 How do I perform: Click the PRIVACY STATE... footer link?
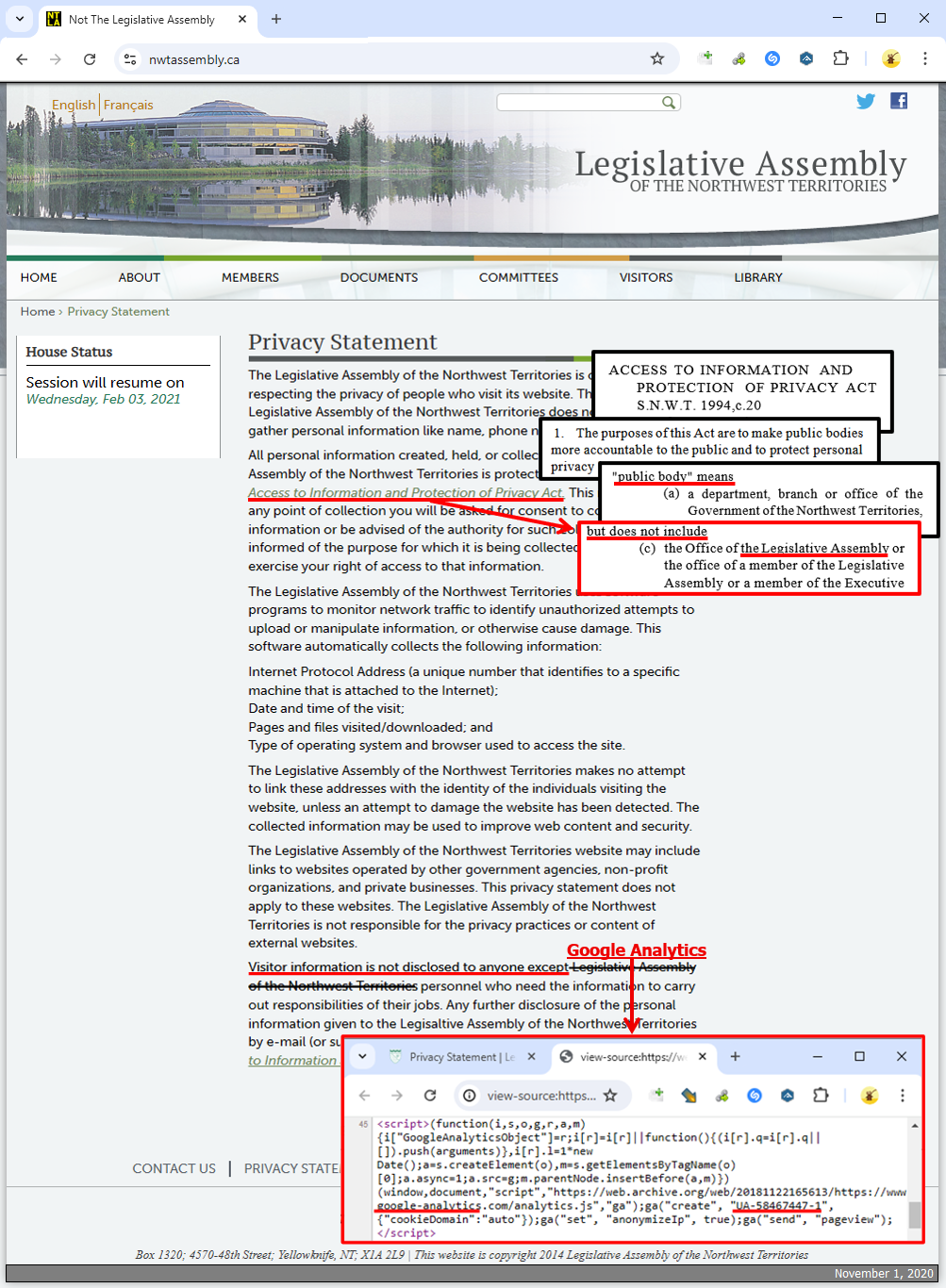(x=292, y=1168)
